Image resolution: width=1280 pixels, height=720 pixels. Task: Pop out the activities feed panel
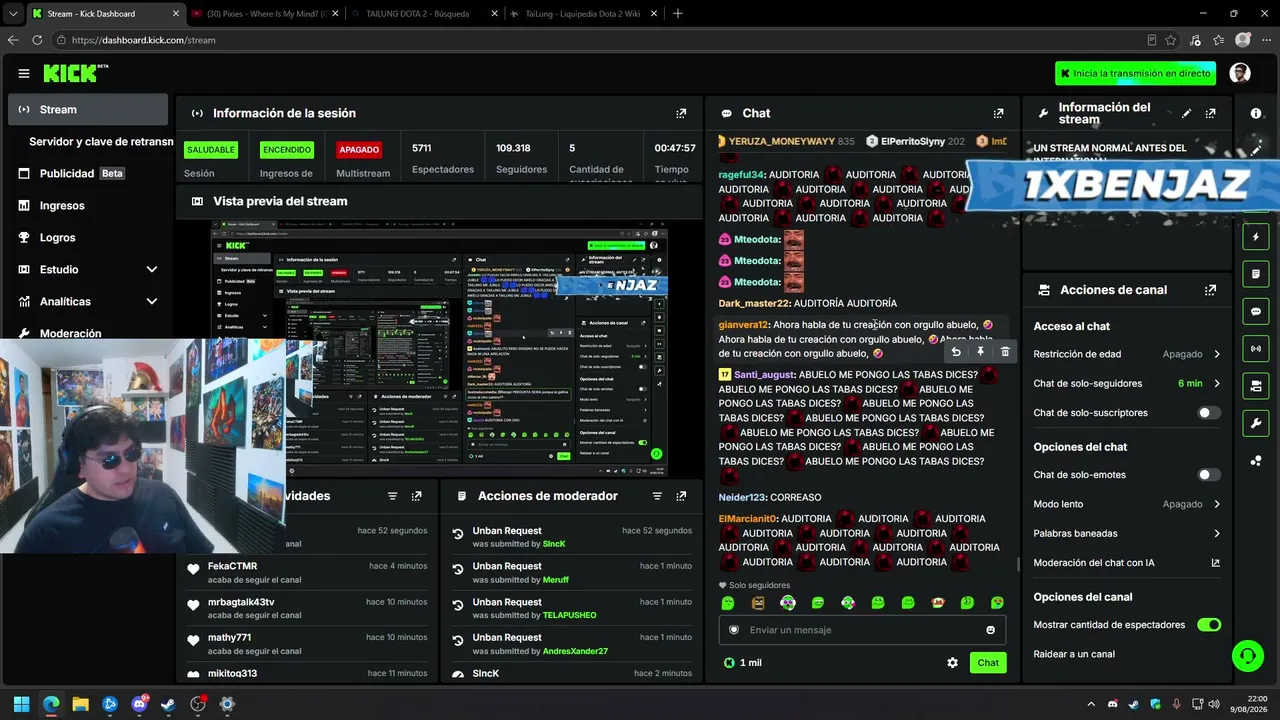[x=416, y=496]
